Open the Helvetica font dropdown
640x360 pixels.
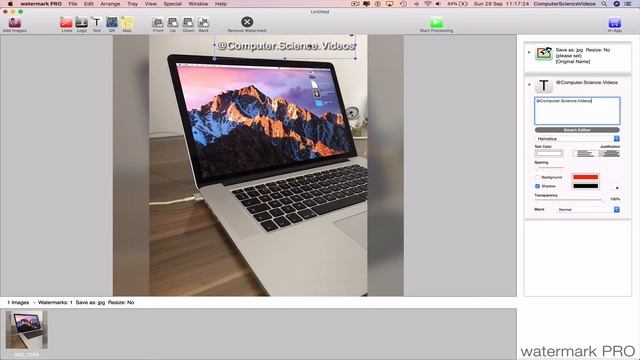tap(577, 139)
